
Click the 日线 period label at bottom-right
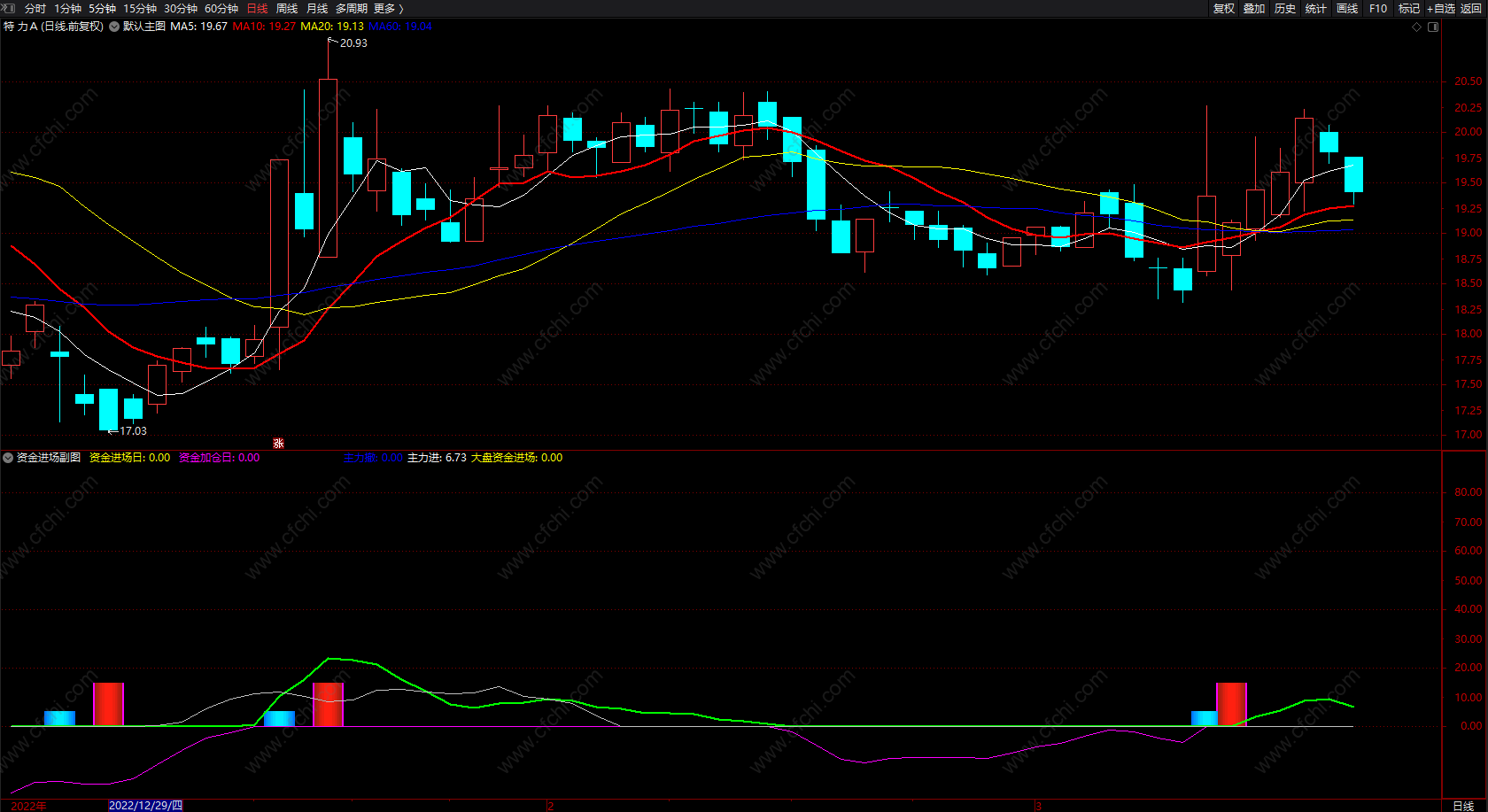(1463, 806)
